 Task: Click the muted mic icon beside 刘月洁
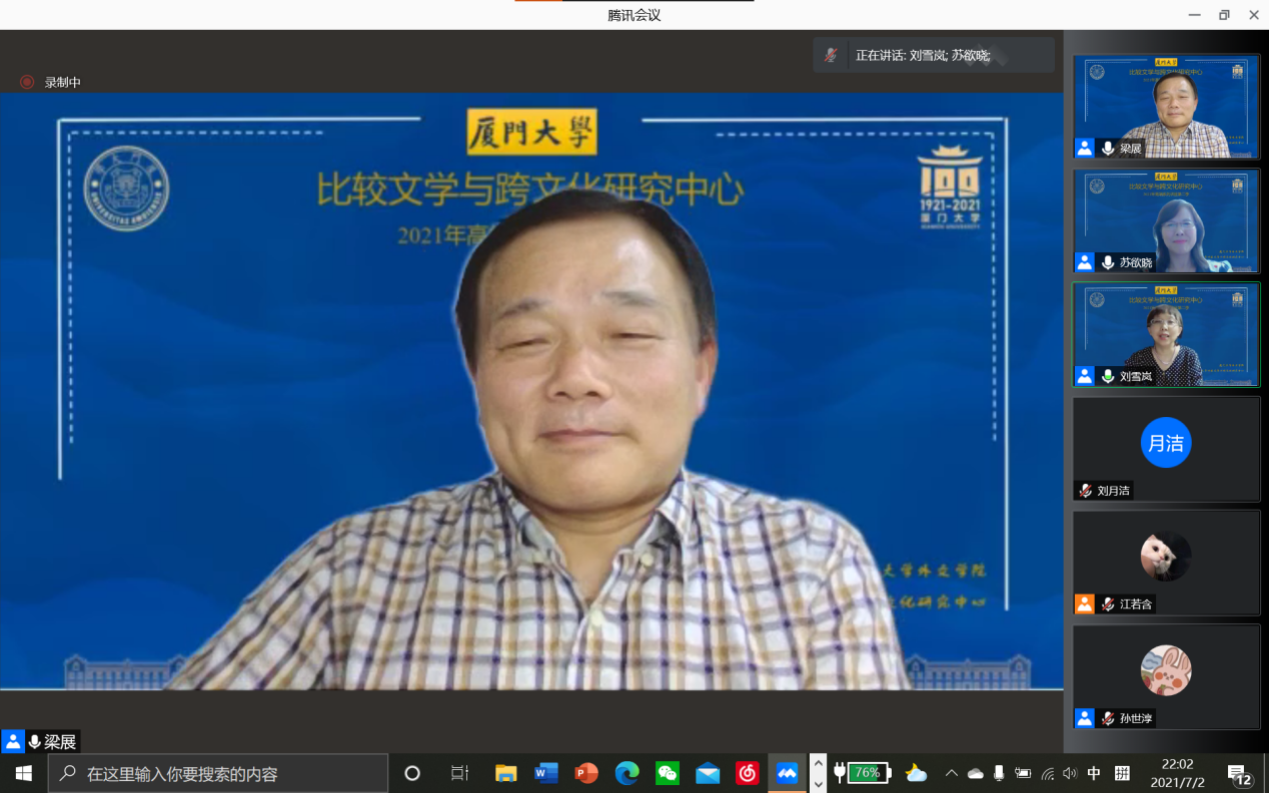tap(1085, 491)
